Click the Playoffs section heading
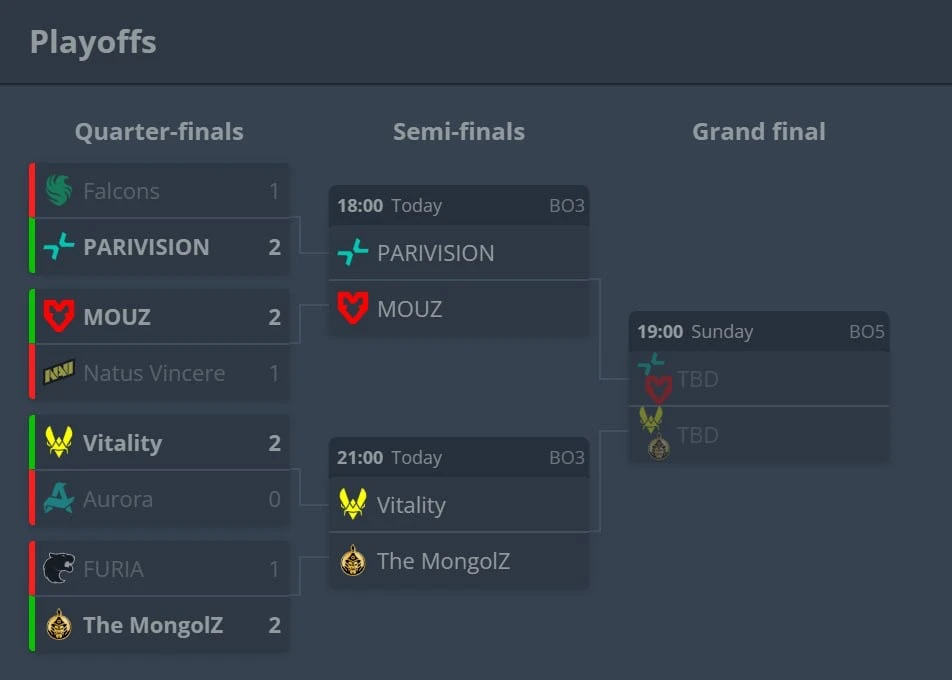 93,42
